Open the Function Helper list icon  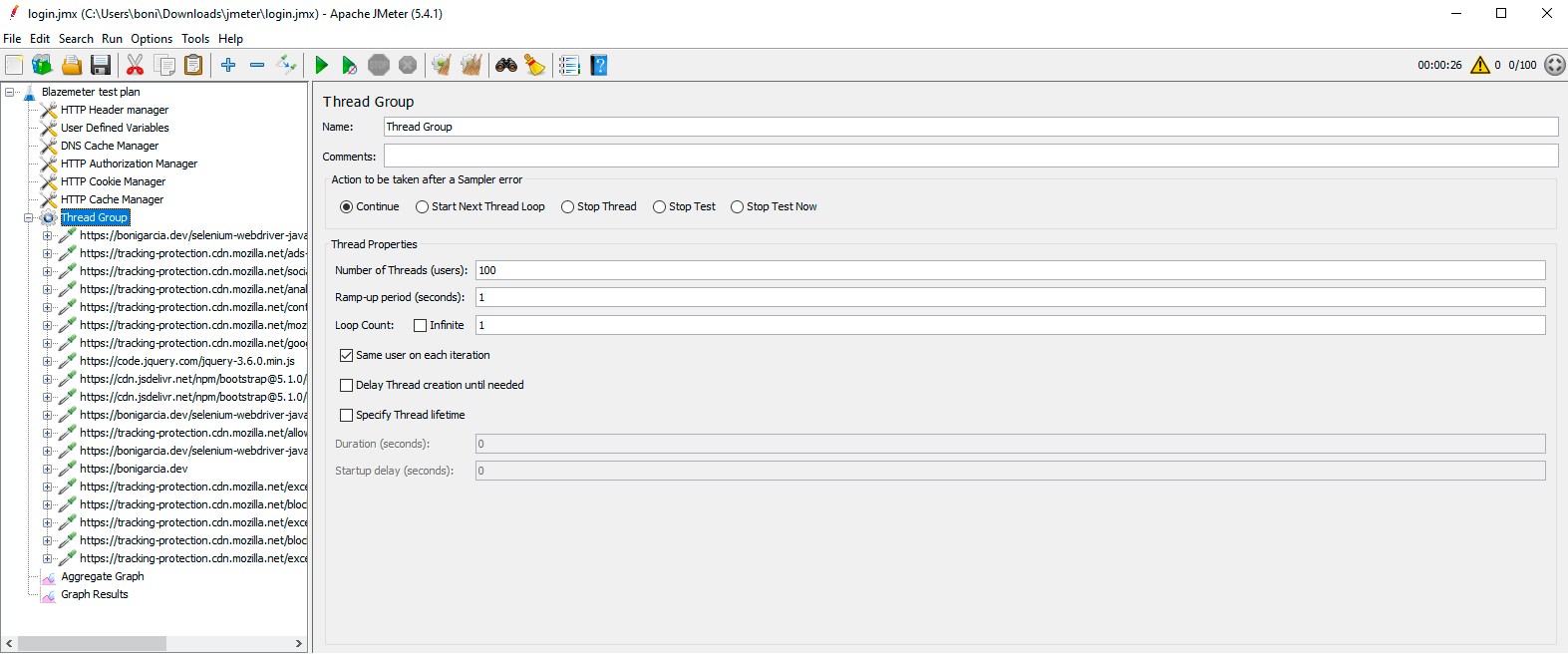pyautogui.click(x=569, y=66)
